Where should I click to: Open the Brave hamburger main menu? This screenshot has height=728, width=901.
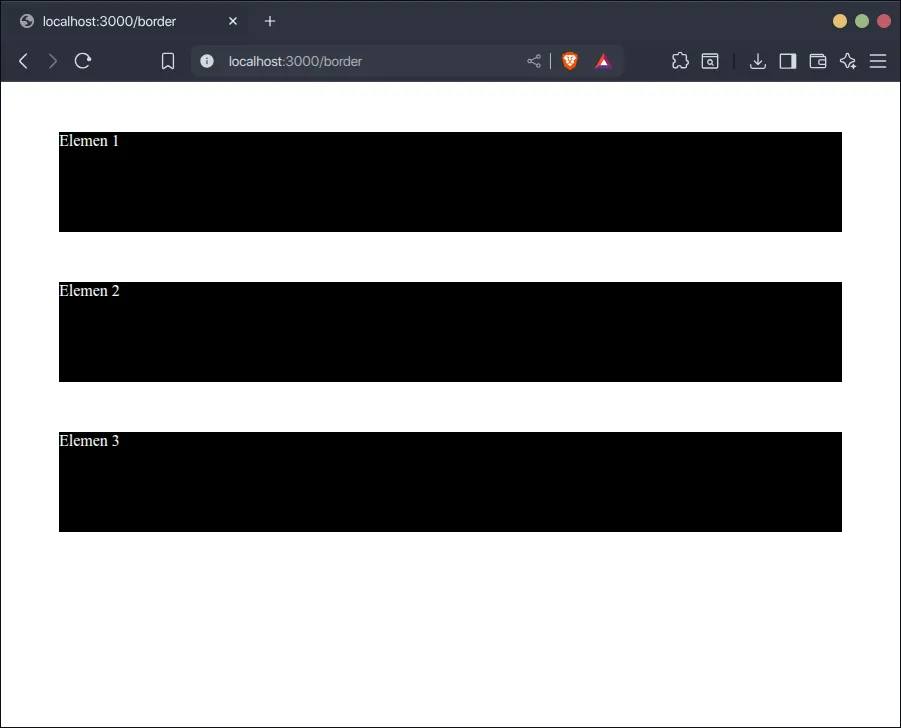click(878, 61)
